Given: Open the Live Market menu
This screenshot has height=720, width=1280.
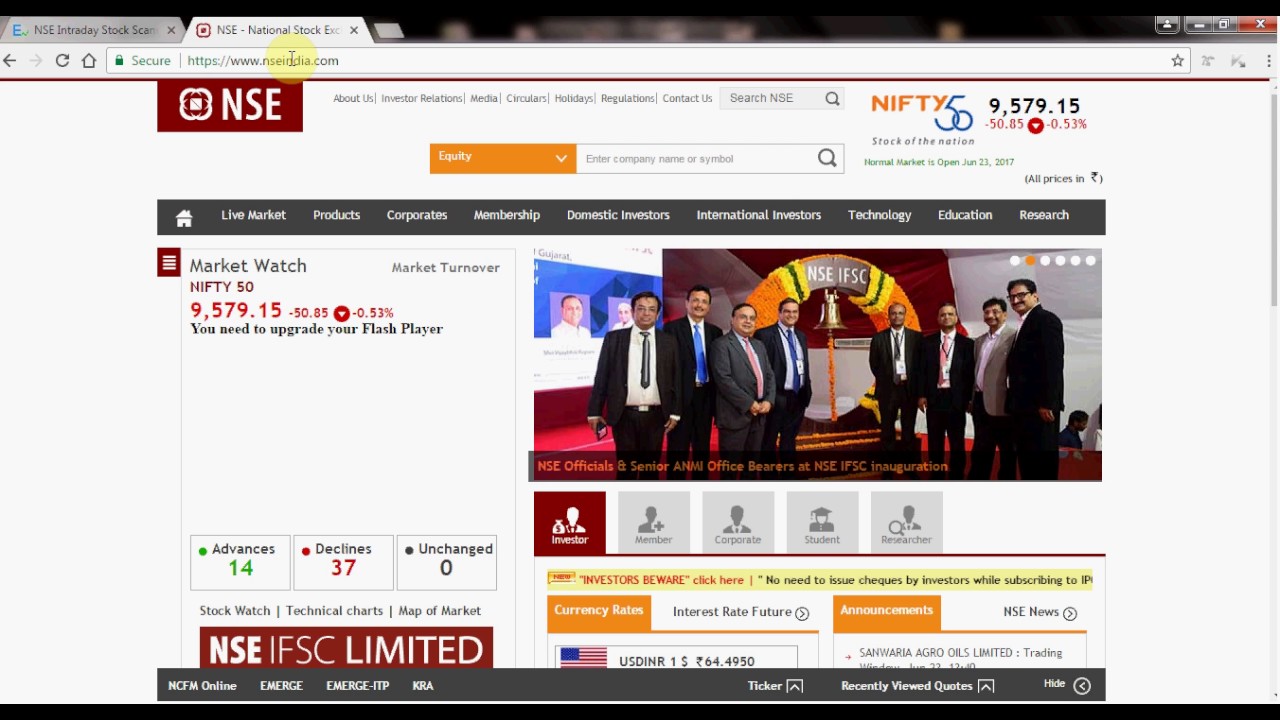Looking at the screenshot, I should [x=253, y=215].
